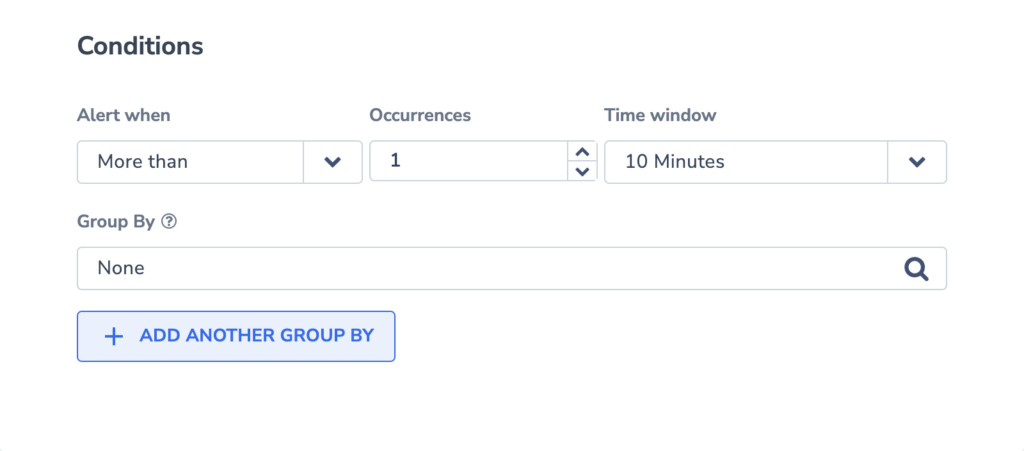Open the 'More than' condition dropdown

click(219, 162)
